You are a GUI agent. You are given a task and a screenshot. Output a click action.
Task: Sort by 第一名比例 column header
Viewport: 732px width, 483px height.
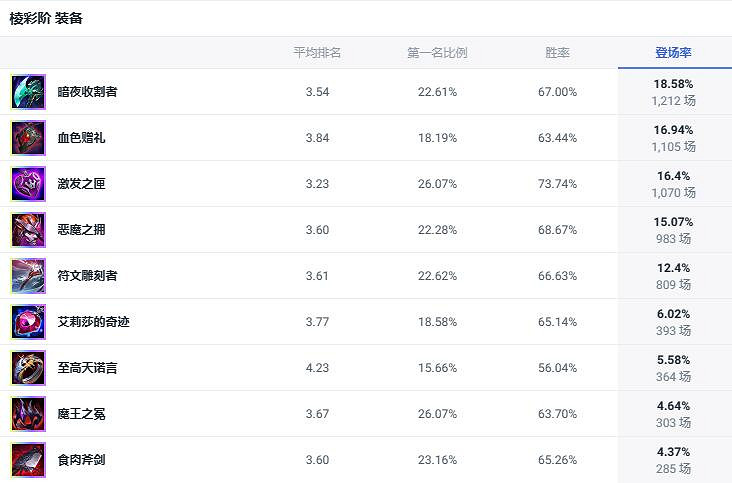[x=437, y=53]
